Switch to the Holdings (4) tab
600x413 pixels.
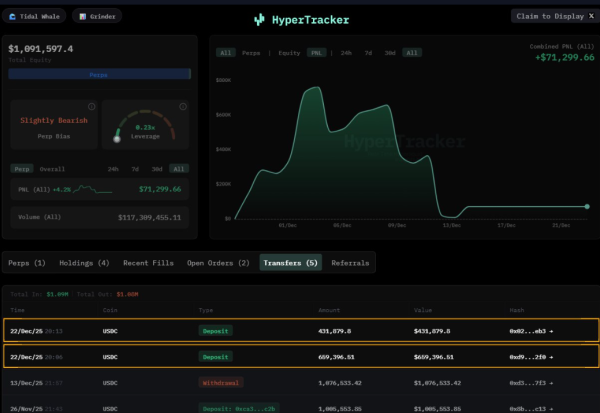coord(83,263)
